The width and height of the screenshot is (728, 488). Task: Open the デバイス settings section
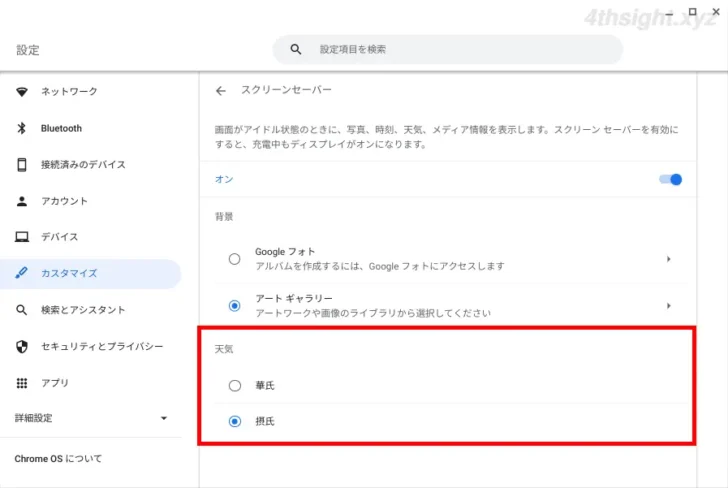[91, 237]
